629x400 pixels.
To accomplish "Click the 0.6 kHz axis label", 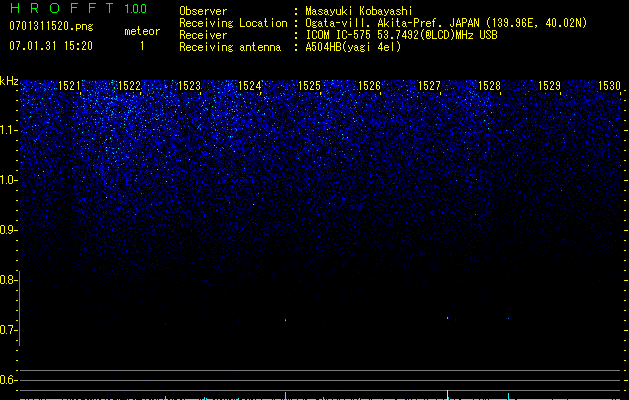I will (8, 380).
